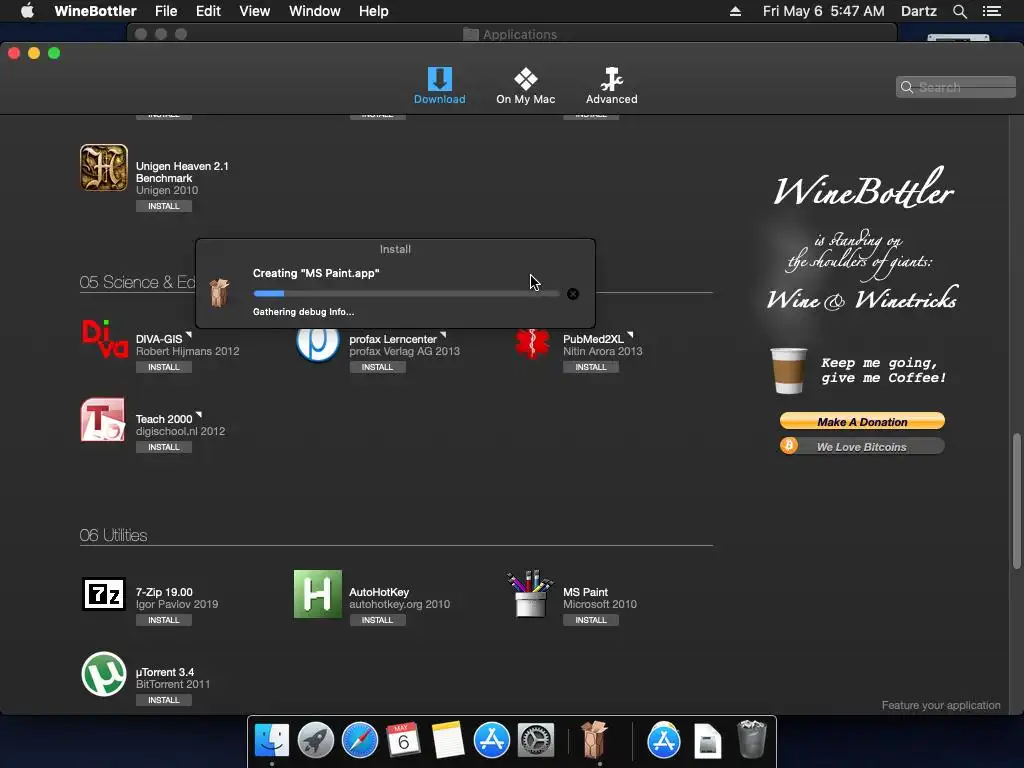Install profax Lerncenter

click(x=377, y=367)
